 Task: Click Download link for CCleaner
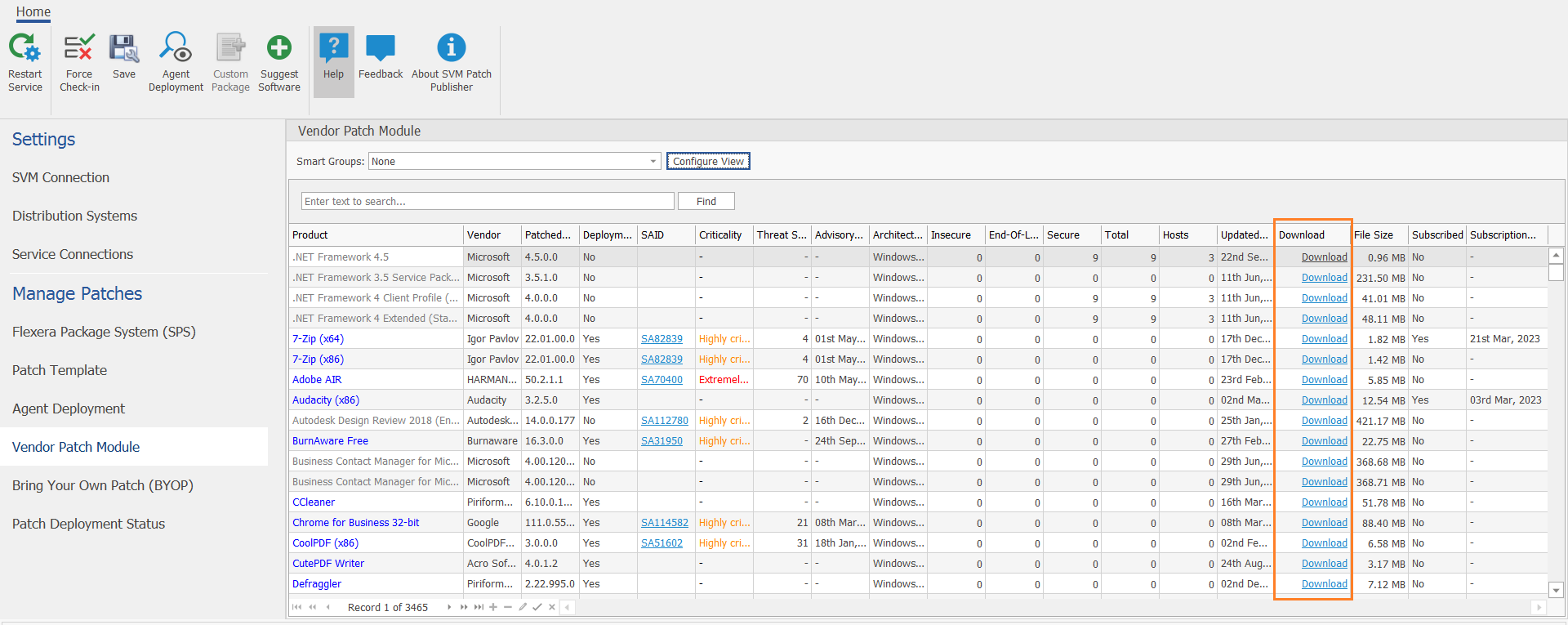click(x=1324, y=502)
